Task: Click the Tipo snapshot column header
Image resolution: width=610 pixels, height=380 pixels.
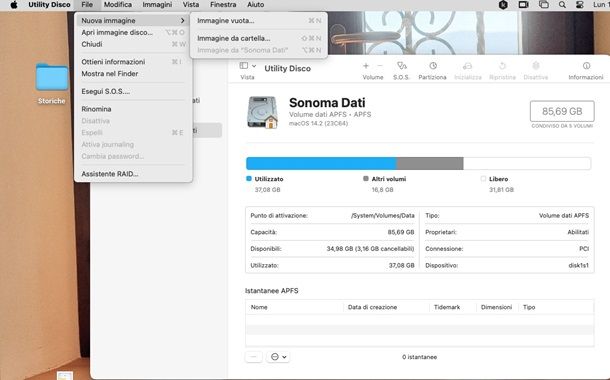Action: (529, 307)
